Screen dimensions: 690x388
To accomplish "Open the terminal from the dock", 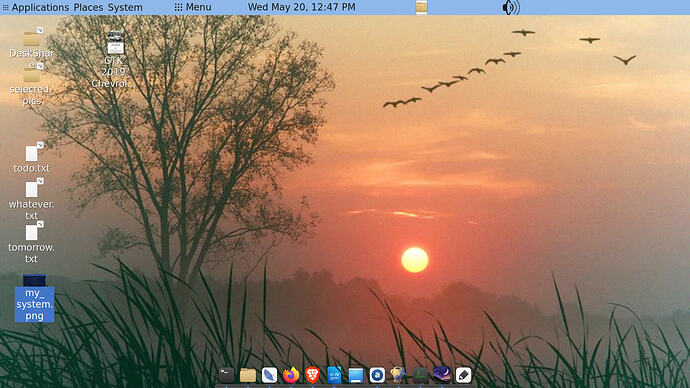I will click(x=226, y=375).
